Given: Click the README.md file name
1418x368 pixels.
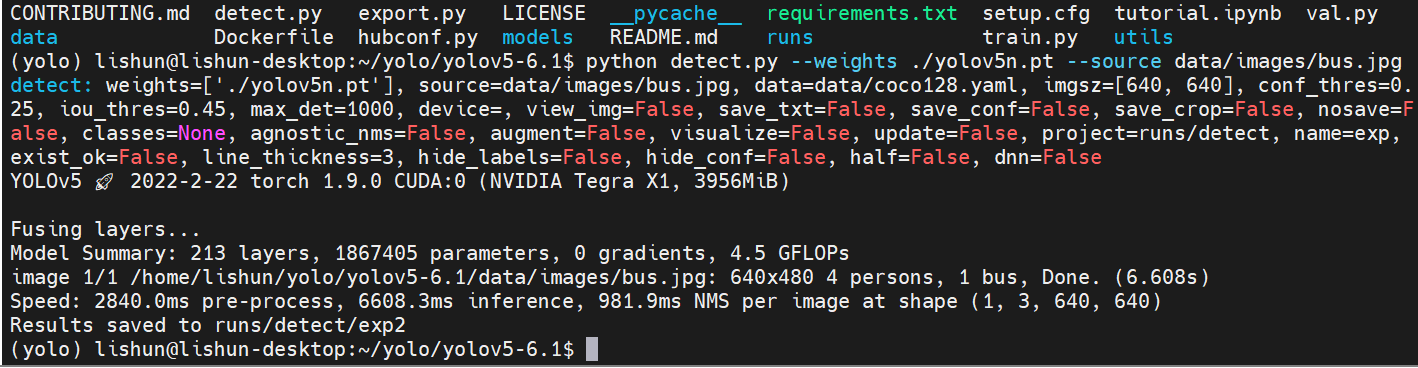Looking at the screenshot, I should [x=664, y=38].
